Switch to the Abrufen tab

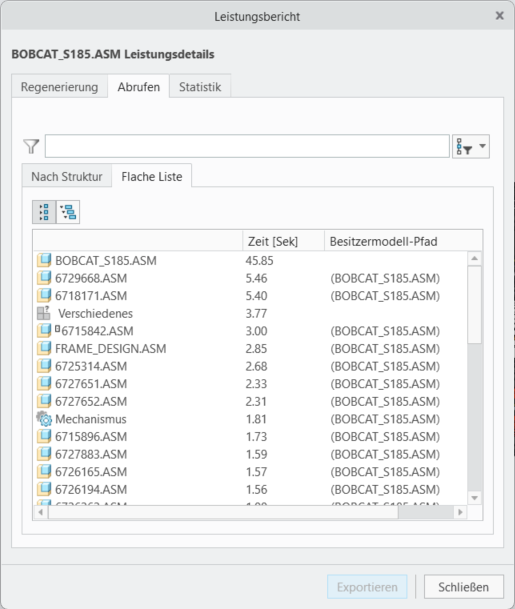coord(139,87)
